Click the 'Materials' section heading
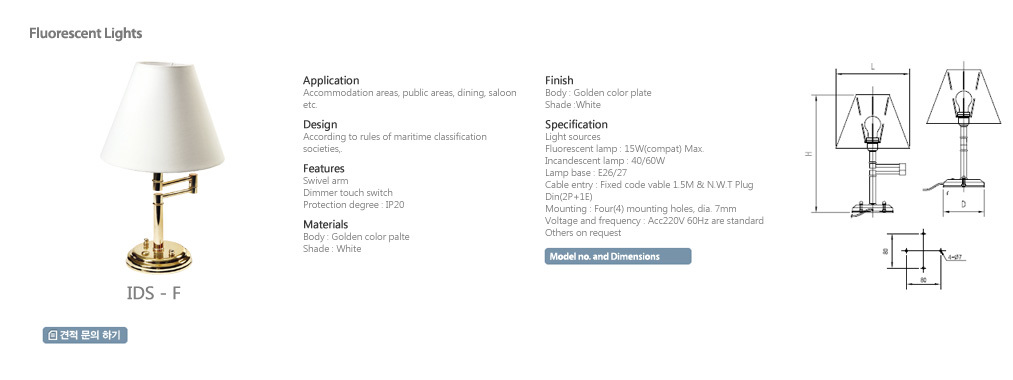 coord(326,224)
